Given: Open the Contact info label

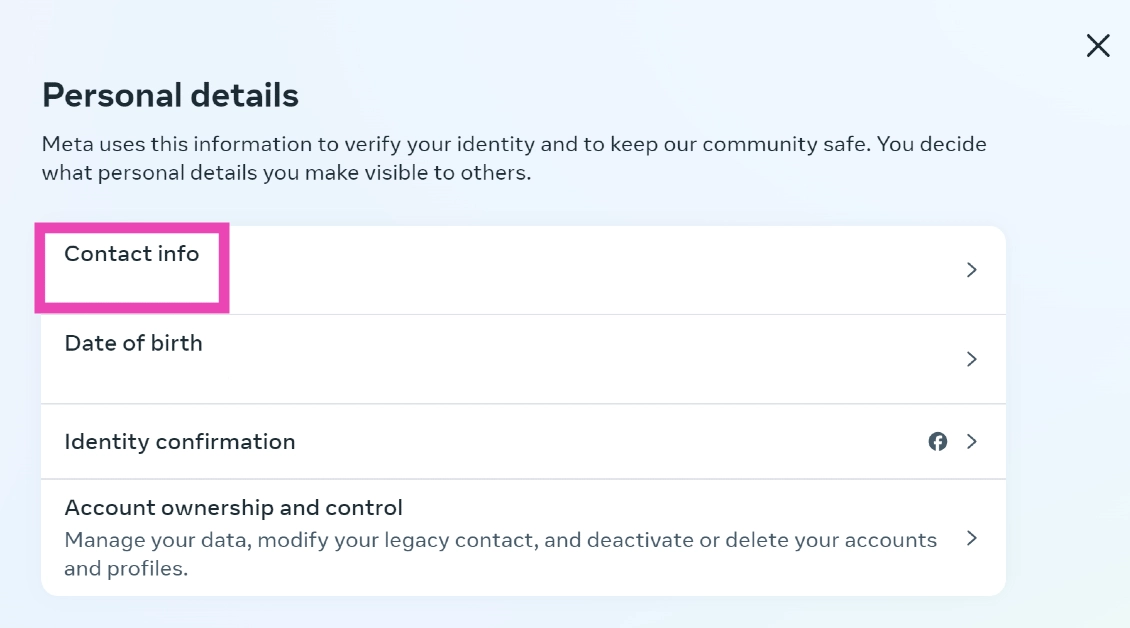Looking at the screenshot, I should 131,254.
